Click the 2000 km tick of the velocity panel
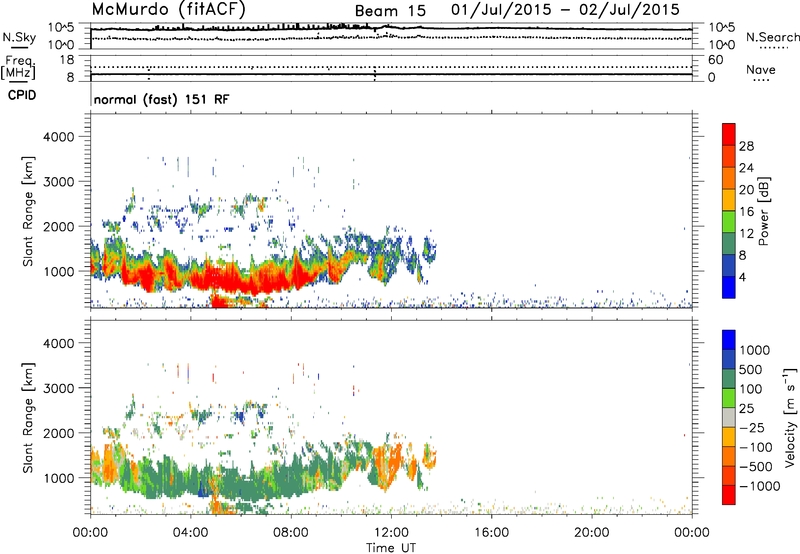Viewport: 800px width, 554px height. click(59, 433)
